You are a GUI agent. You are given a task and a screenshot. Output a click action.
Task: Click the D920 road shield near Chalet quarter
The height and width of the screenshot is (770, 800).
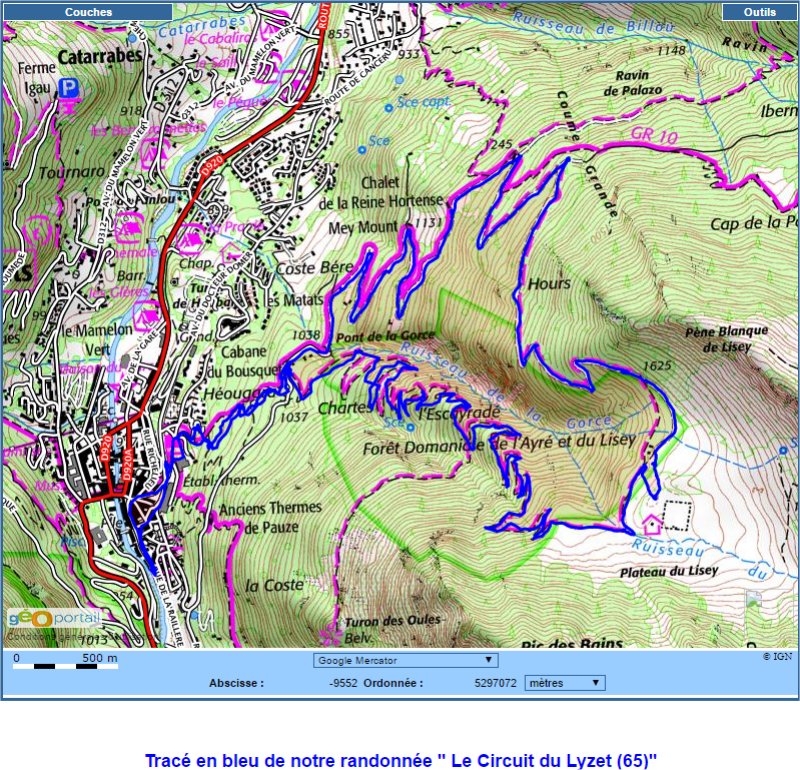tap(212, 165)
